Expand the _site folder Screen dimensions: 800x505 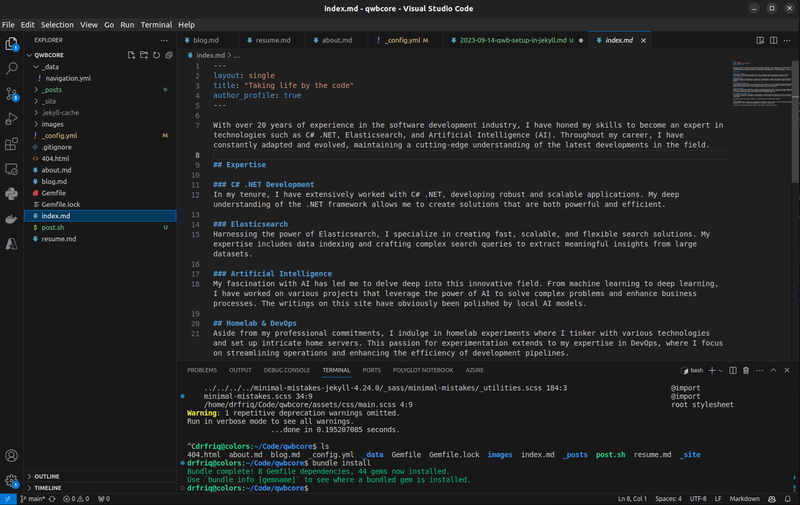pos(36,101)
